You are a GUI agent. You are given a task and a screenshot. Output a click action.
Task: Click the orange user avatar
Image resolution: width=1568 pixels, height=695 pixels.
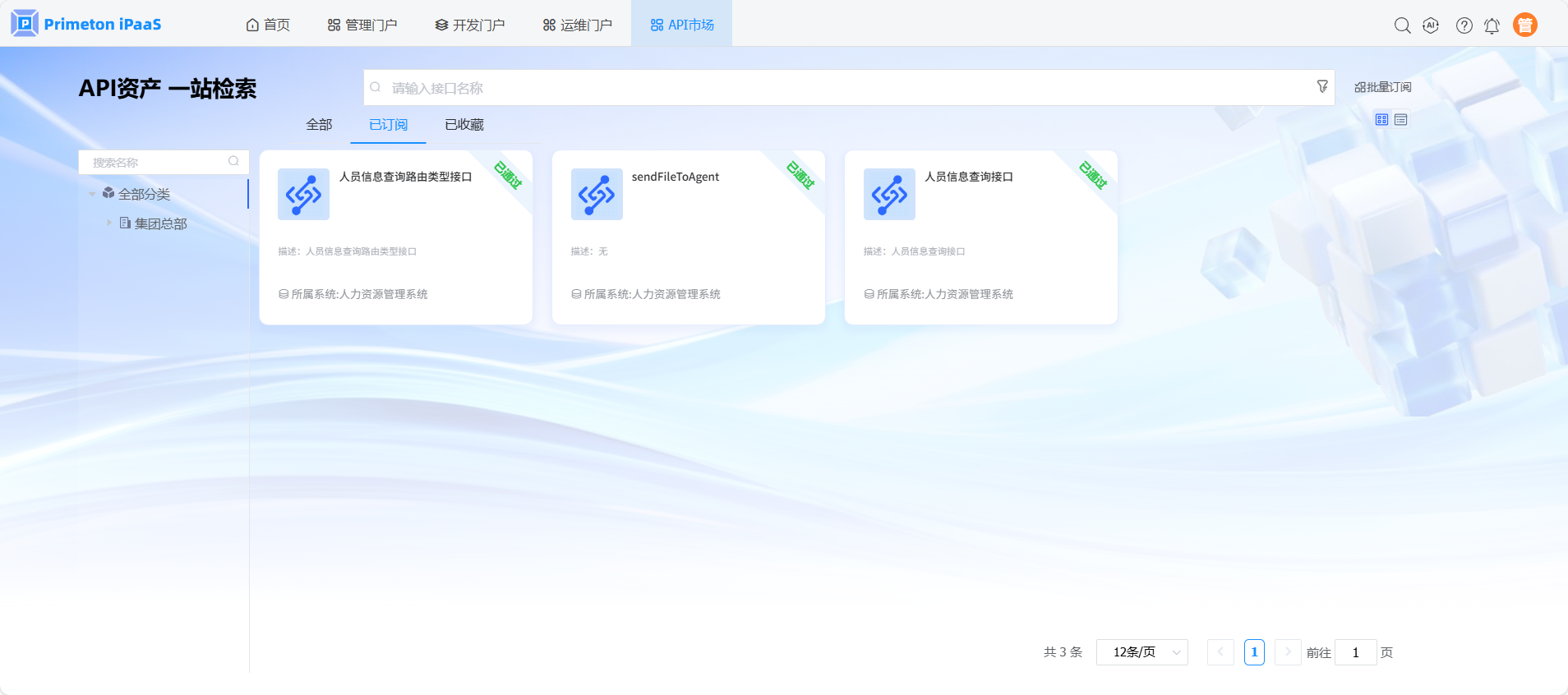click(1524, 25)
